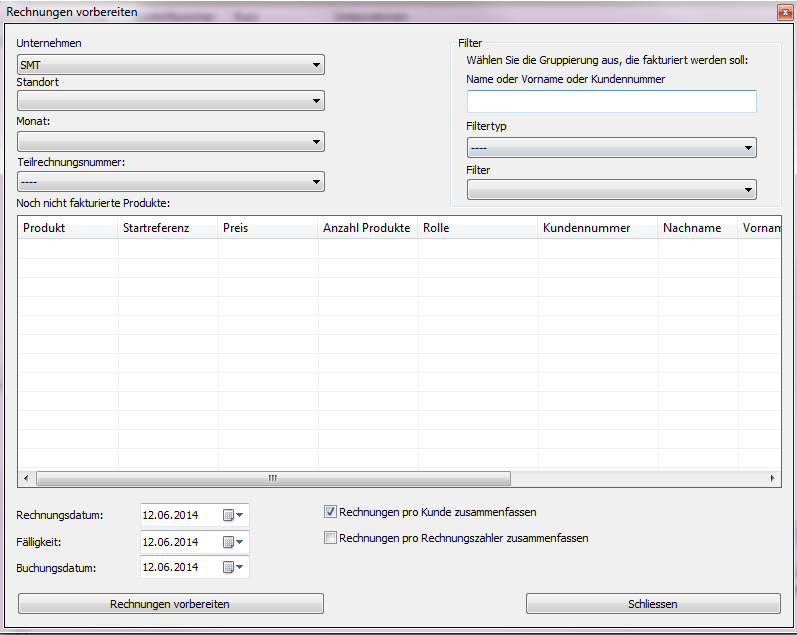The width and height of the screenshot is (797, 635).
Task: Open the Fälligkeit calendar picker icon
Action: coord(232,542)
